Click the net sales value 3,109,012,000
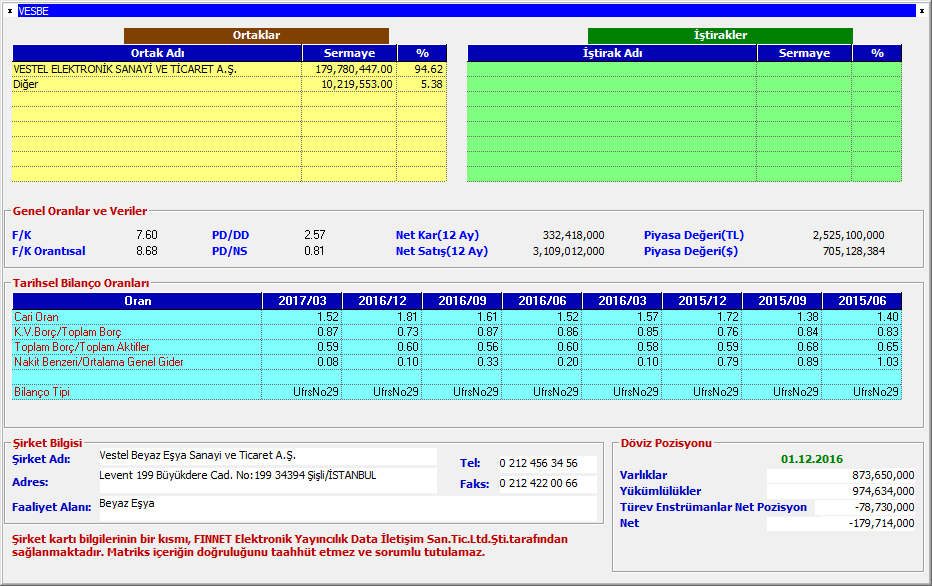 click(569, 251)
